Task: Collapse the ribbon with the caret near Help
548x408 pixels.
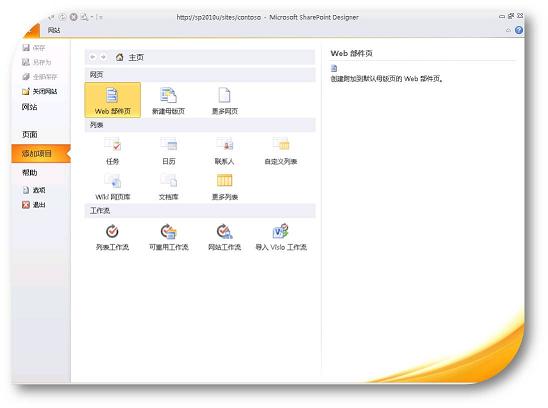Action: pyautogui.click(x=508, y=30)
